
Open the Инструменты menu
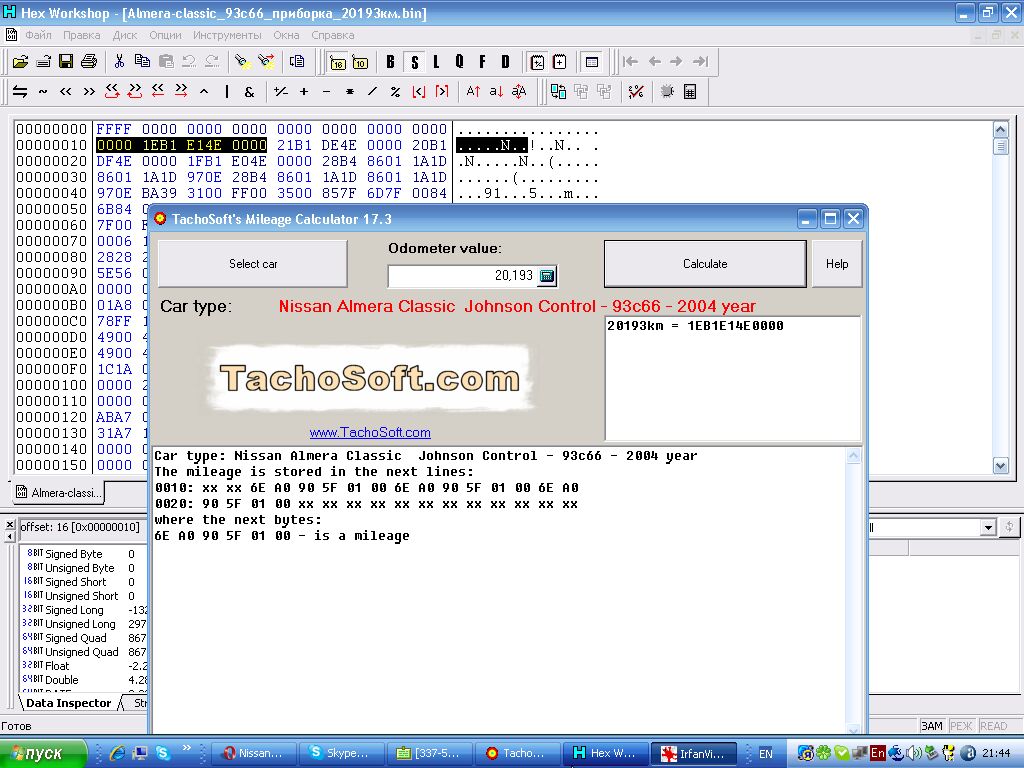[x=227, y=35]
